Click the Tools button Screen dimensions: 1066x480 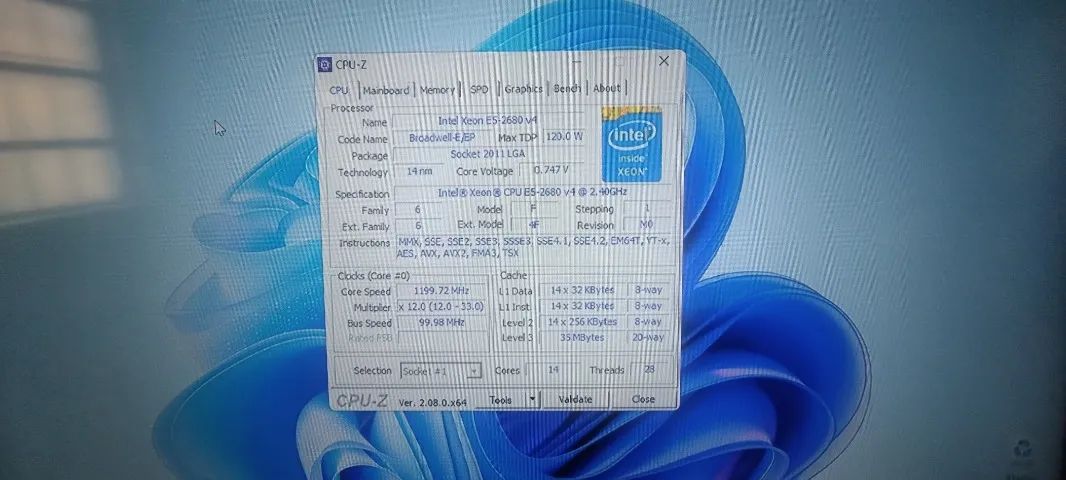pos(500,400)
